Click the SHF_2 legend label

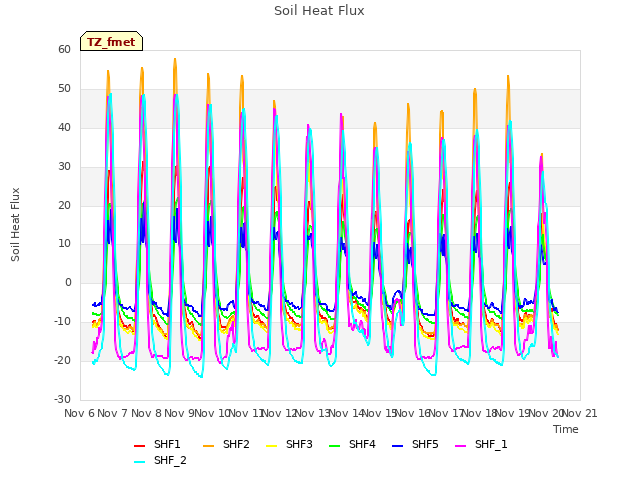[170, 460]
